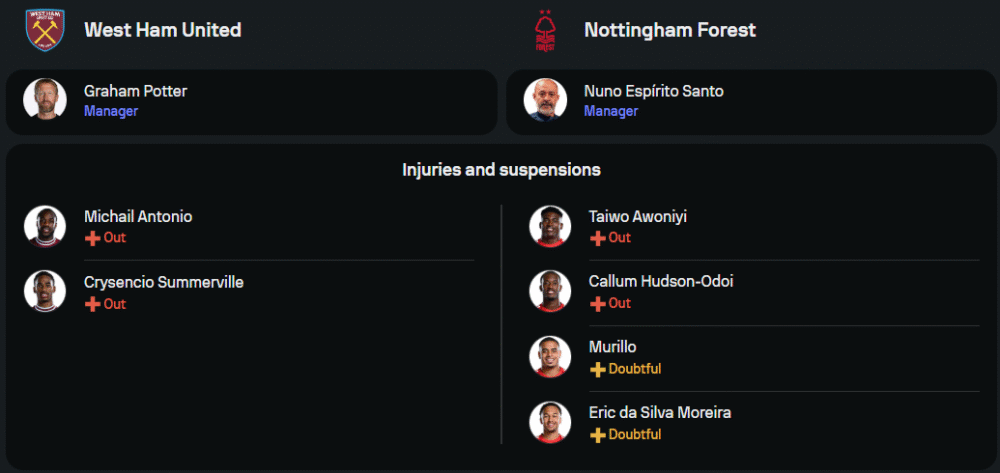Click the Graham Potter name link
The width and height of the screenshot is (1000, 473).
tap(135, 91)
